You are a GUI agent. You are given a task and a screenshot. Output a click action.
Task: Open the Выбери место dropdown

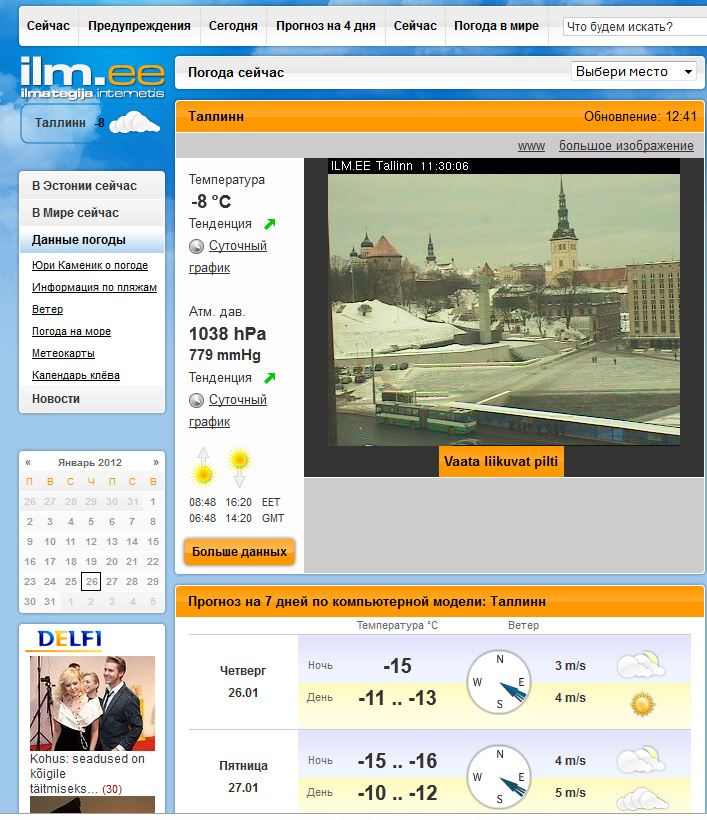[634, 71]
